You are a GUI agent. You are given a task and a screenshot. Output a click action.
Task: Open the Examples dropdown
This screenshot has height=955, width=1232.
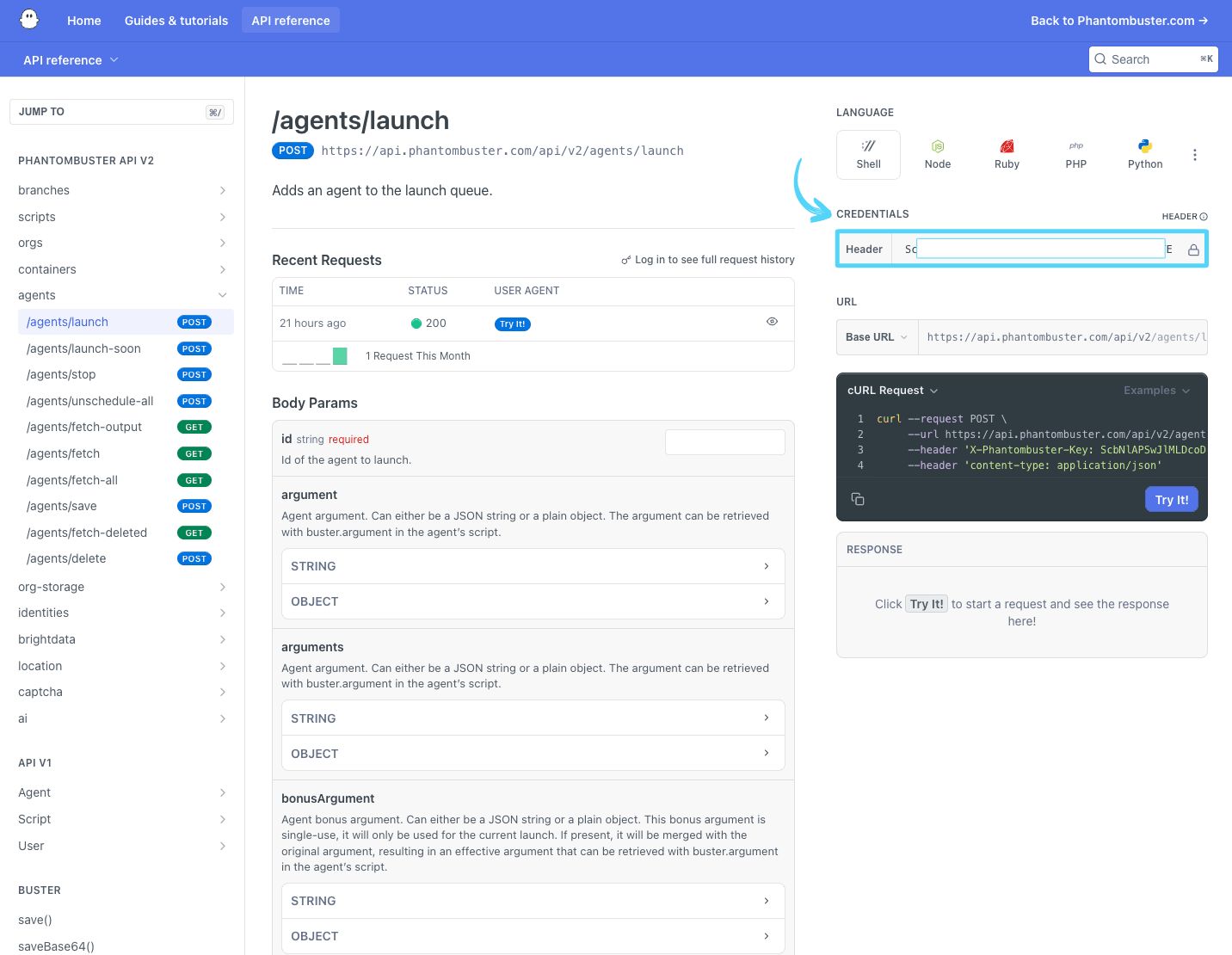tap(1156, 391)
